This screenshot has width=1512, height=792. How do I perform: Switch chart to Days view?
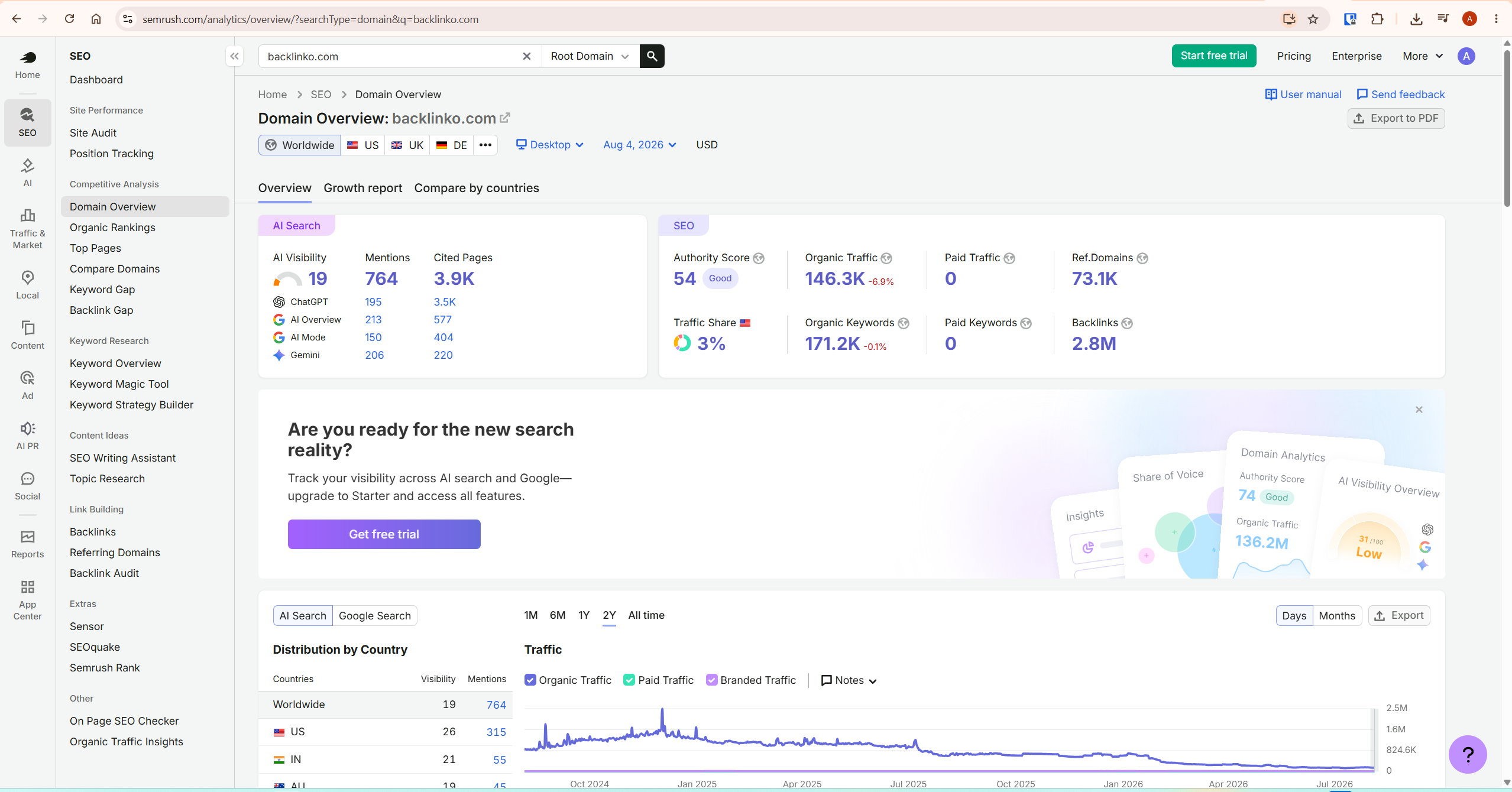point(1294,615)
